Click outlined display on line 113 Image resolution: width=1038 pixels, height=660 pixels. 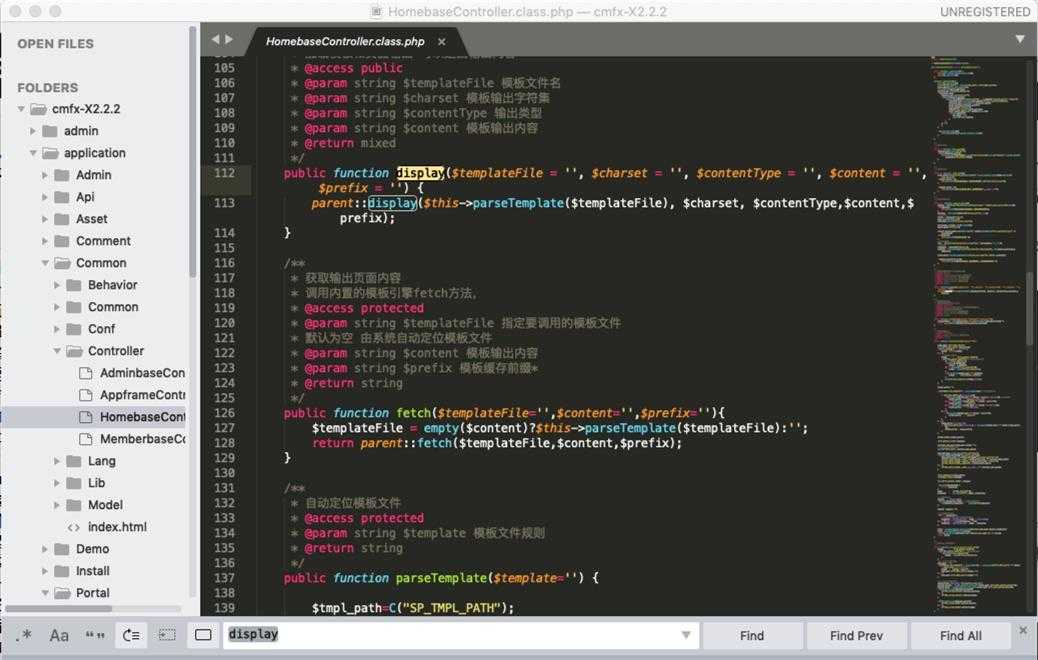point(393,203)
